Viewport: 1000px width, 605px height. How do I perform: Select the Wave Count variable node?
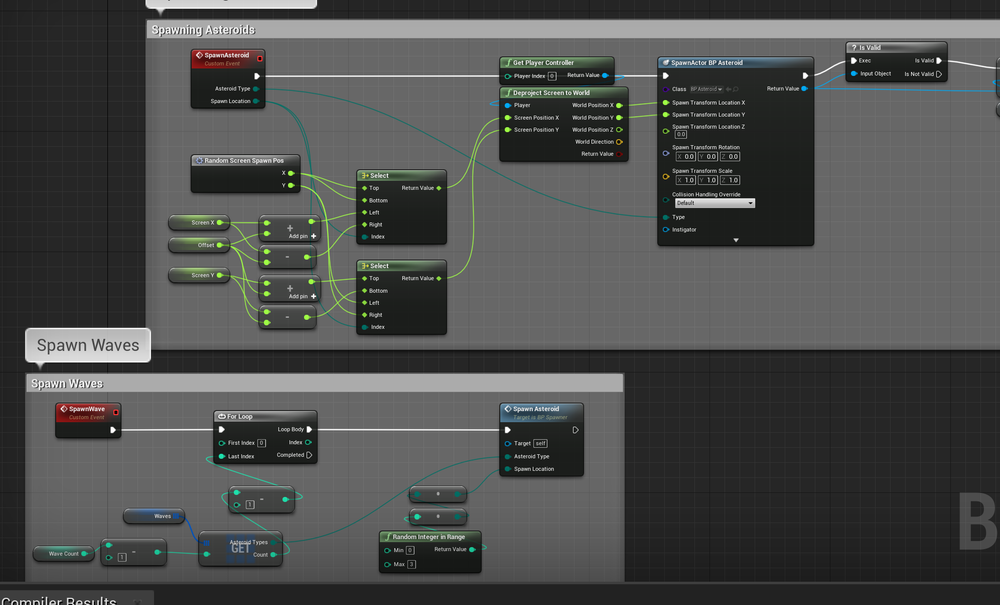click(x=64, y=553)
